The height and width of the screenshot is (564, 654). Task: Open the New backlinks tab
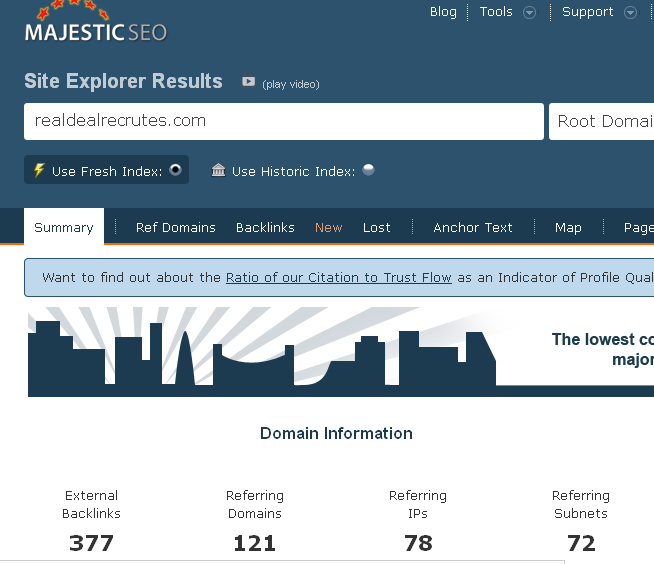[328, 227]
